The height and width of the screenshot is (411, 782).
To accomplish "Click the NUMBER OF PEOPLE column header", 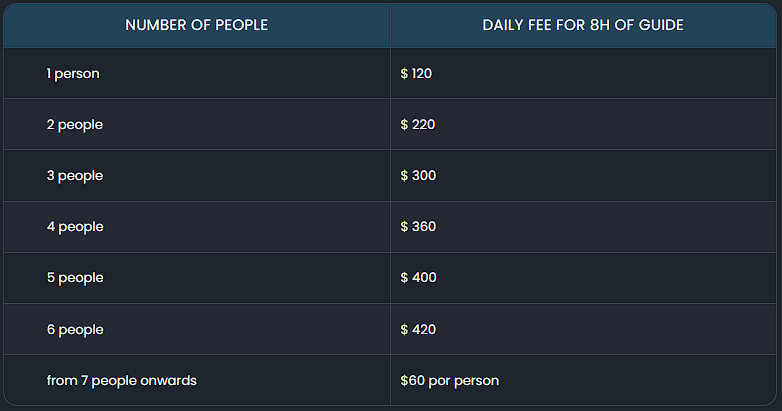I will tap(196, 25).
